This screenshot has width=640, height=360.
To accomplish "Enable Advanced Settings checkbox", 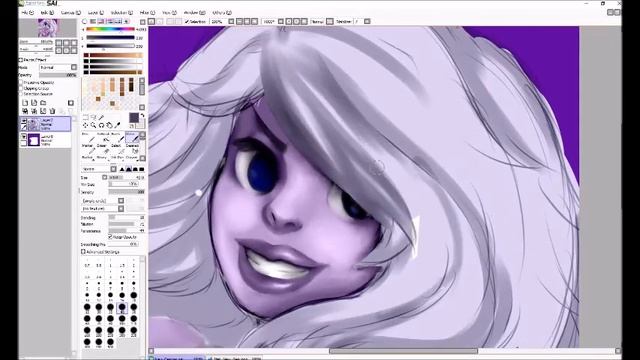I will click(x=83, y=252).
